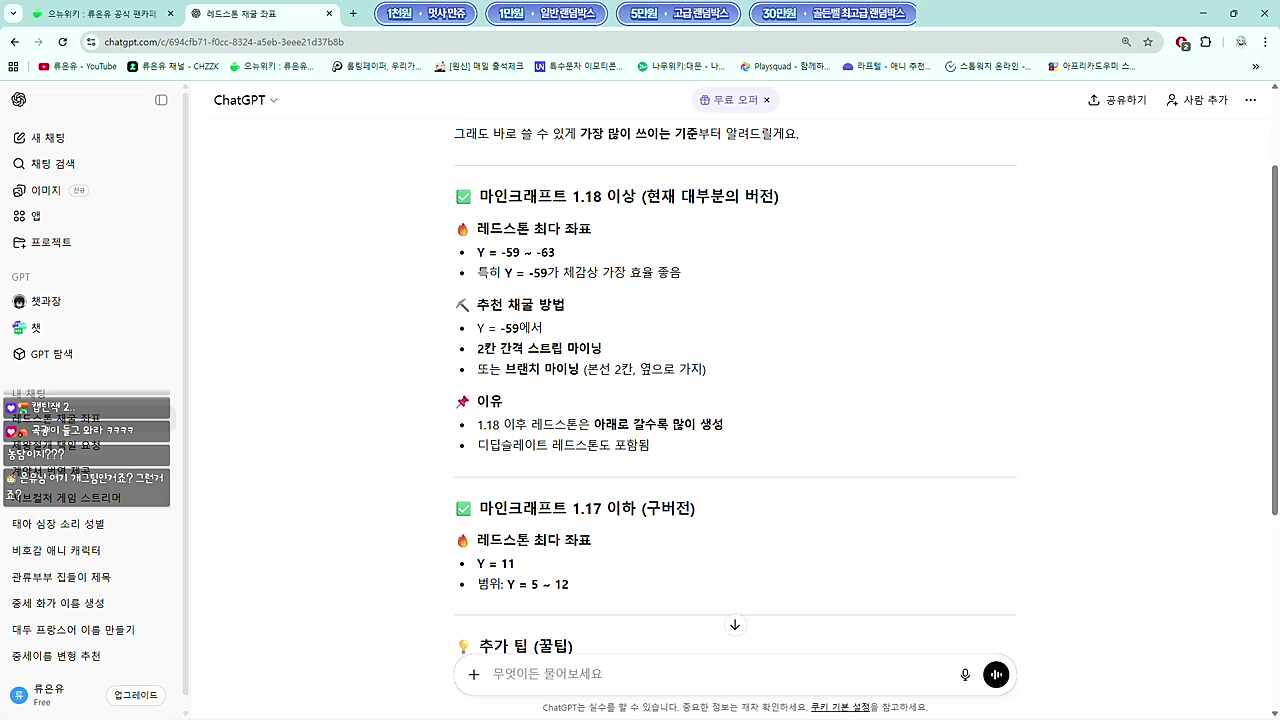Start voice conversation mode
This screenshot has width=1280, height=720.
pos(996,674)
